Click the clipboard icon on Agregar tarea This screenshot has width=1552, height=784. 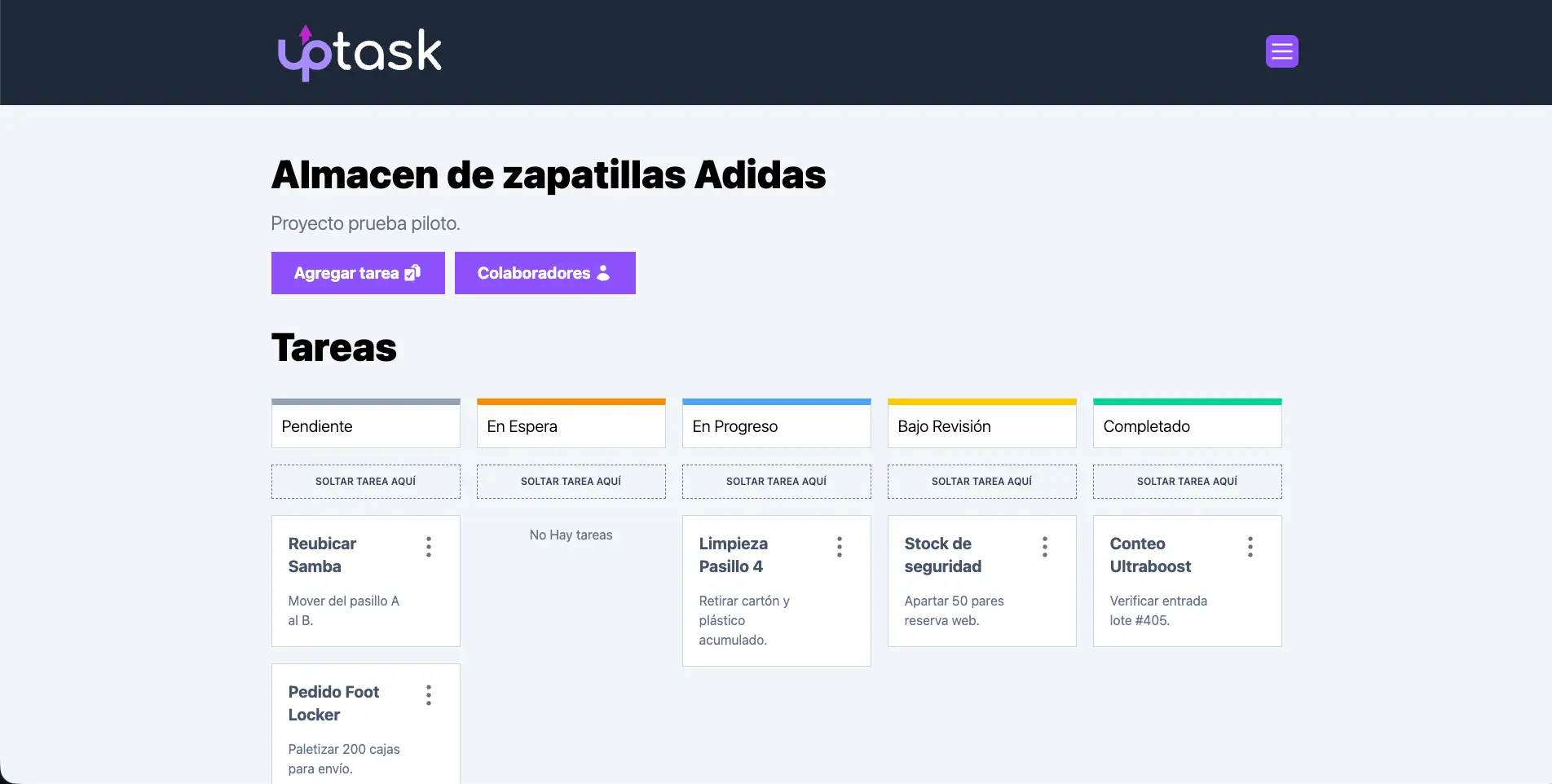click(412, 273)
